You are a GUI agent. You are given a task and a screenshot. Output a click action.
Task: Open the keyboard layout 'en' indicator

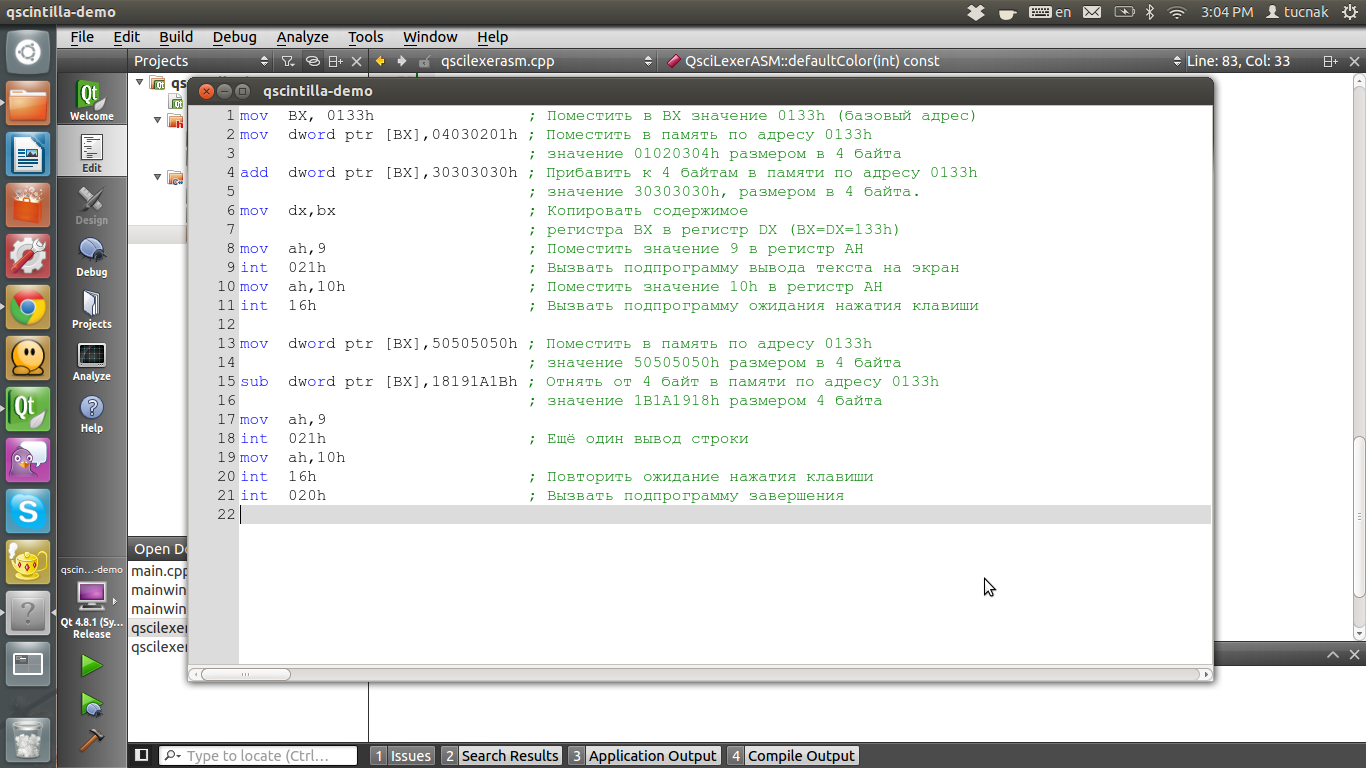(1050, 12)
